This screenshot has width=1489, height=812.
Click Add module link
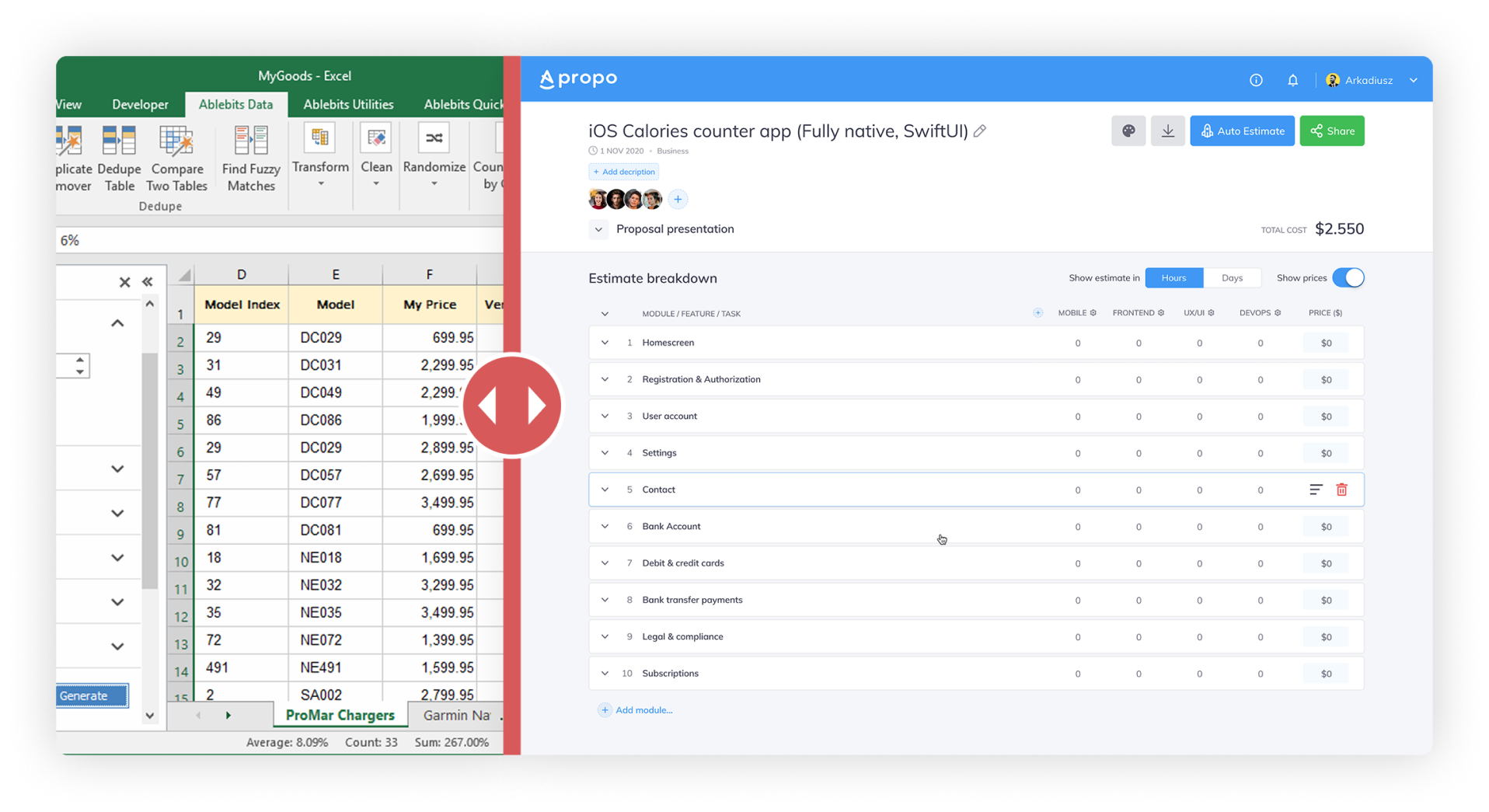[x=635, y=710]
